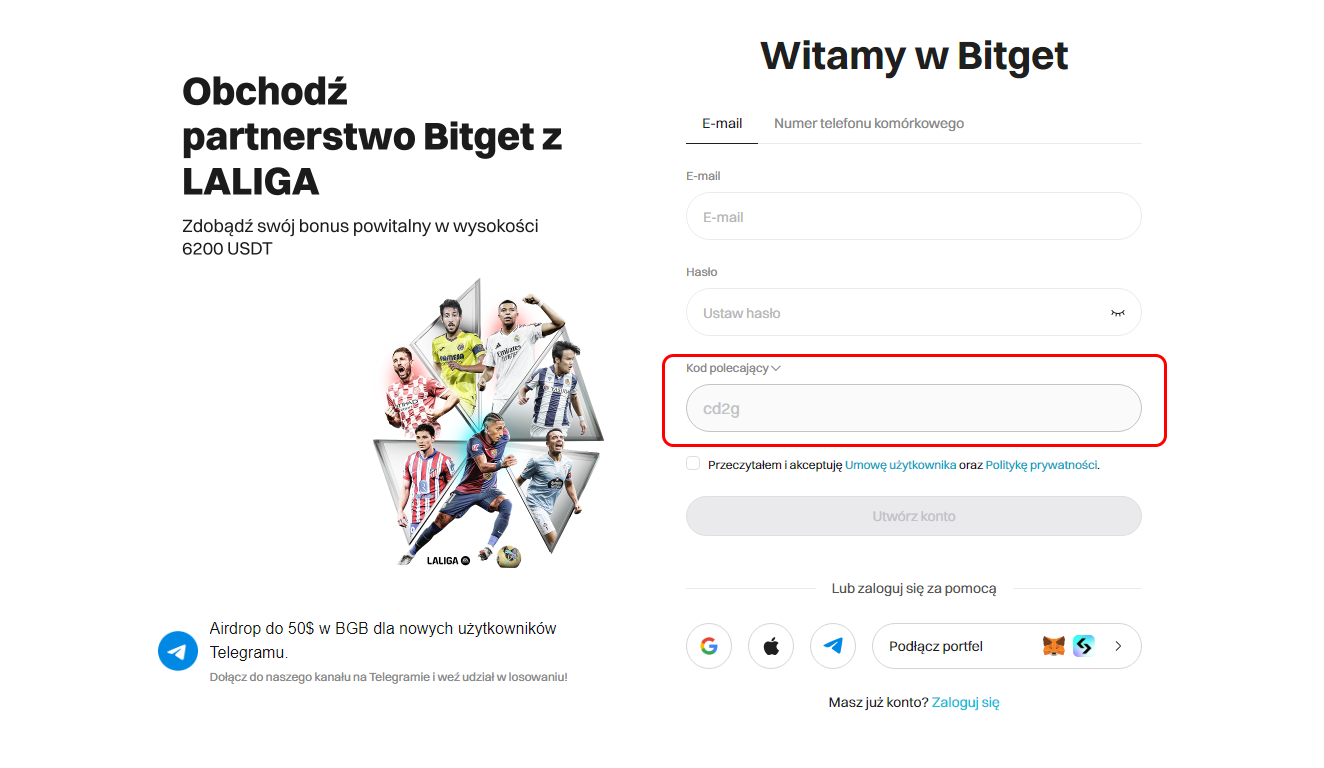Focus the E-mail input field

click(914, 216)
